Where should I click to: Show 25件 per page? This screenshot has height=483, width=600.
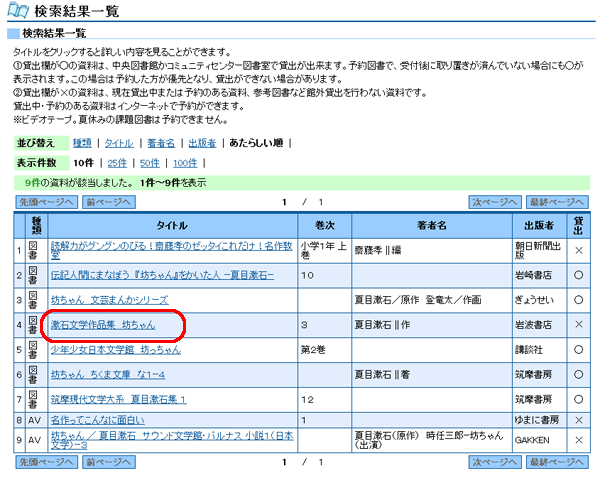pyautogui.click(x=117, y=163)
